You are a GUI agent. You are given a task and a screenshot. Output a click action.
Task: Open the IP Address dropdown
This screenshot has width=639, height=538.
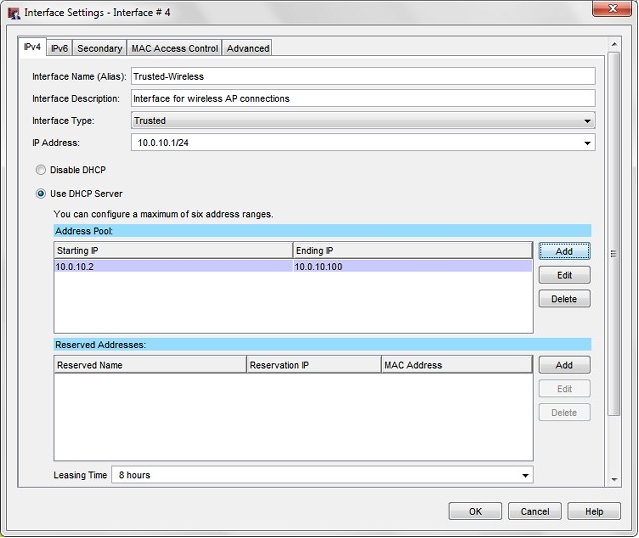363,143
